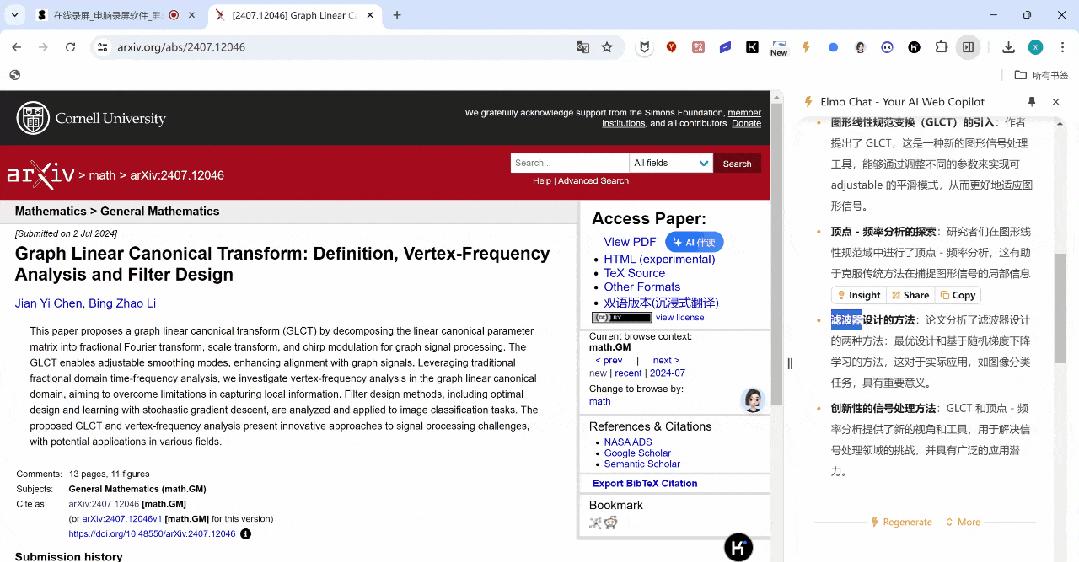1079x562 pixels.
Task: Toggle the browser side panel button
Action: tap(968, 47)
